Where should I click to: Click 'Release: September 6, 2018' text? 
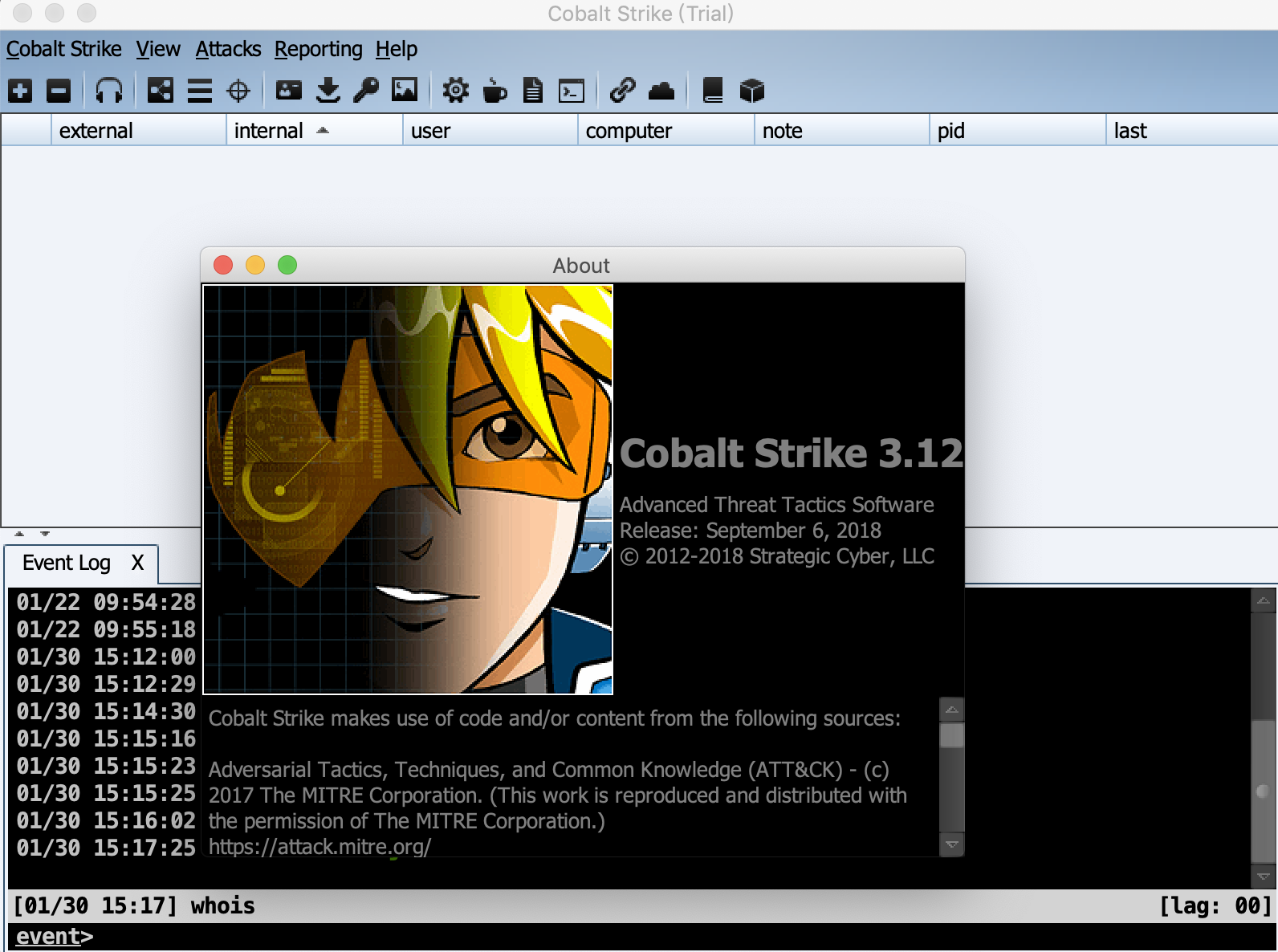pyautogui.click(x=750, y=531)
